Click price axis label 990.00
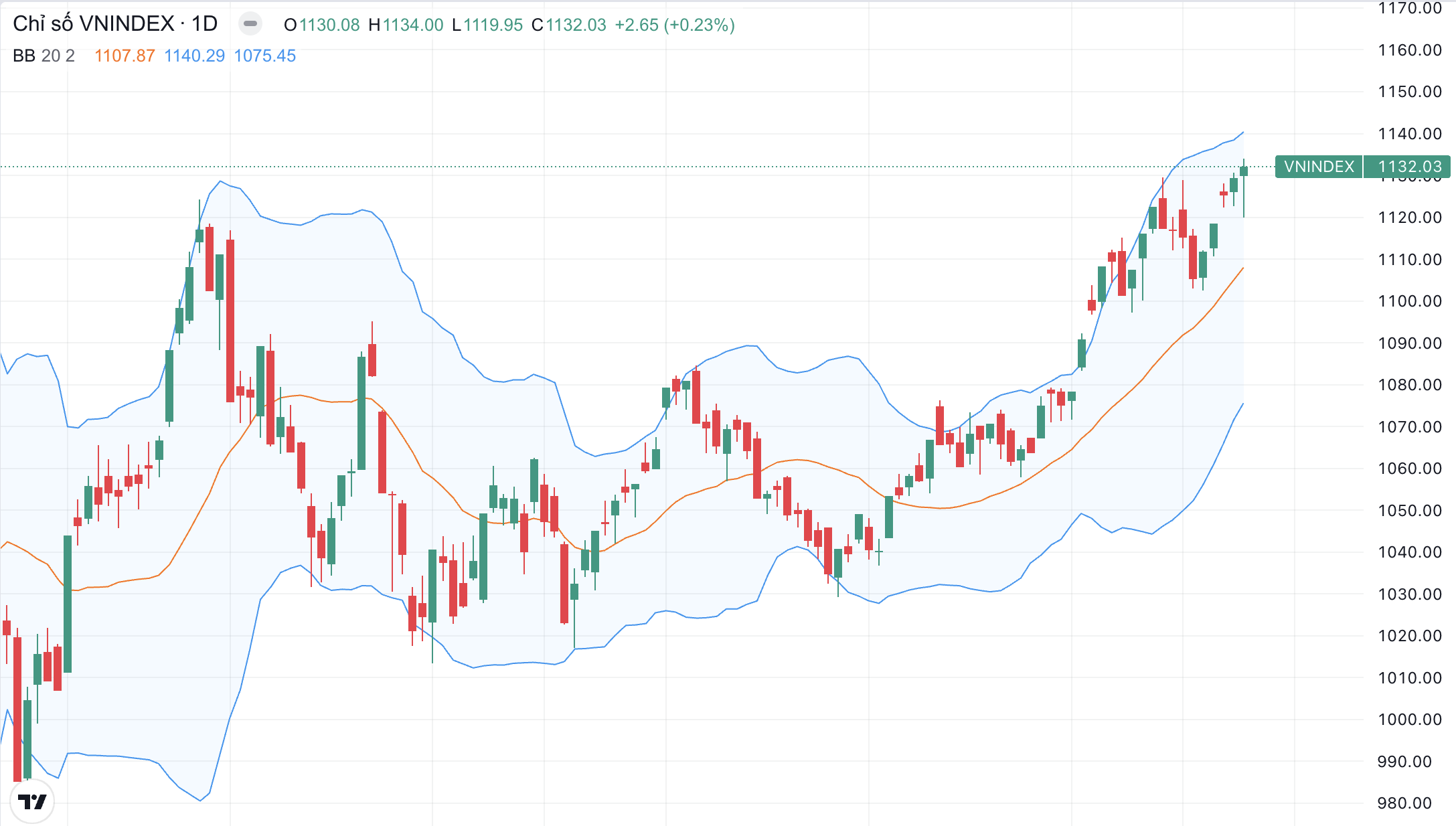Image resolution: width=1456 pixels, height=826 pixels. 1404,762
